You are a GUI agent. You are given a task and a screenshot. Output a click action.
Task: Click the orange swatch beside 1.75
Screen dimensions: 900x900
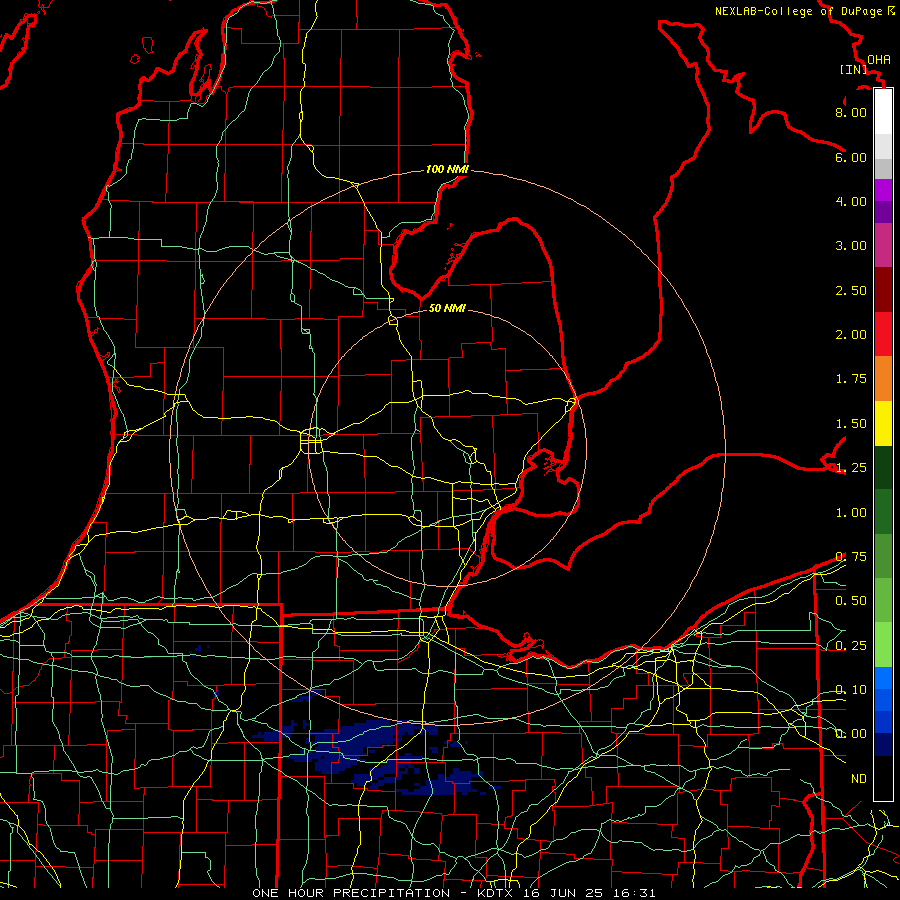[x=883, y=379]
